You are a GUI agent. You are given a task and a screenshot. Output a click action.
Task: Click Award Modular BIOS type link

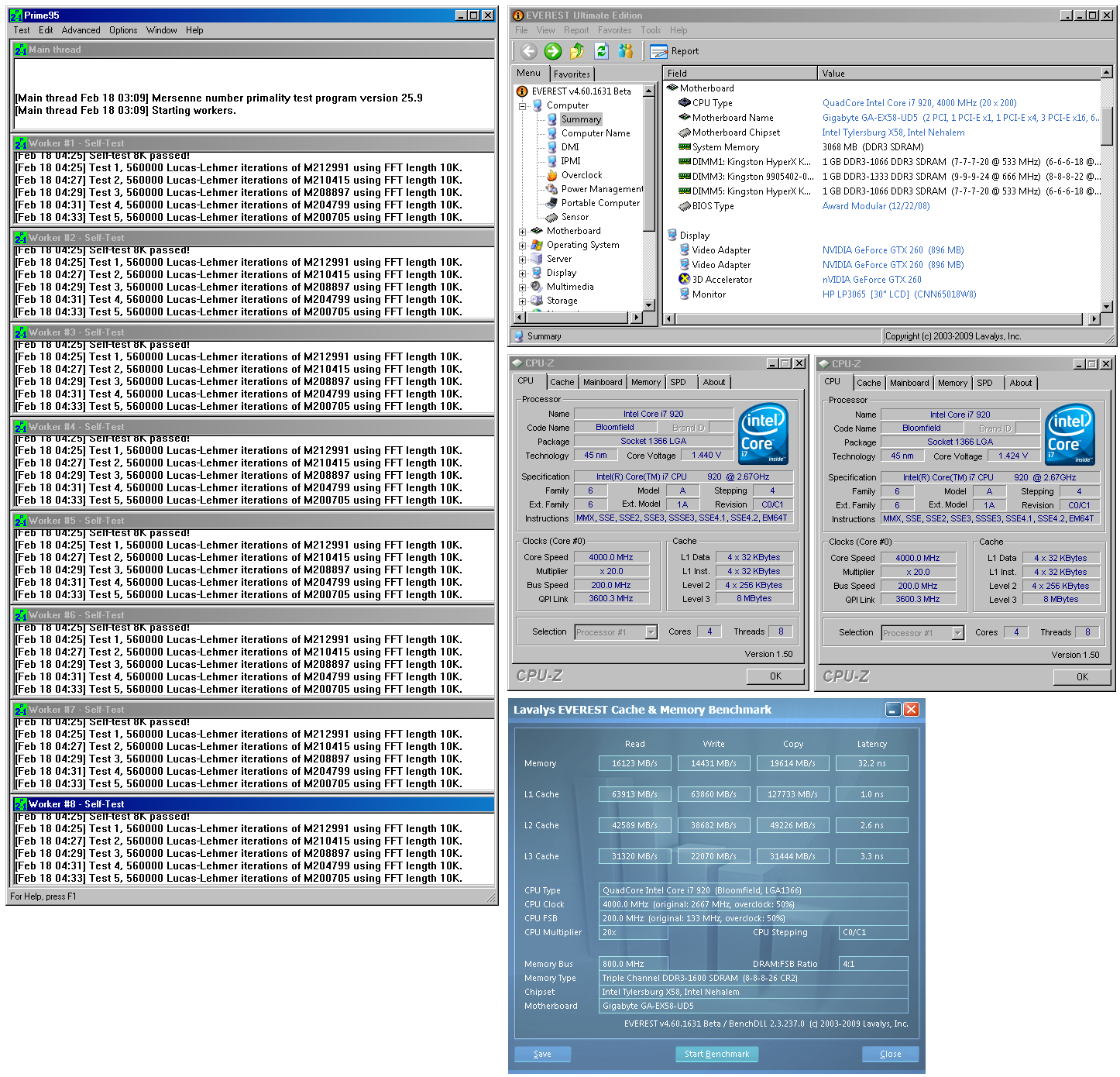click(x=876, y=206)
